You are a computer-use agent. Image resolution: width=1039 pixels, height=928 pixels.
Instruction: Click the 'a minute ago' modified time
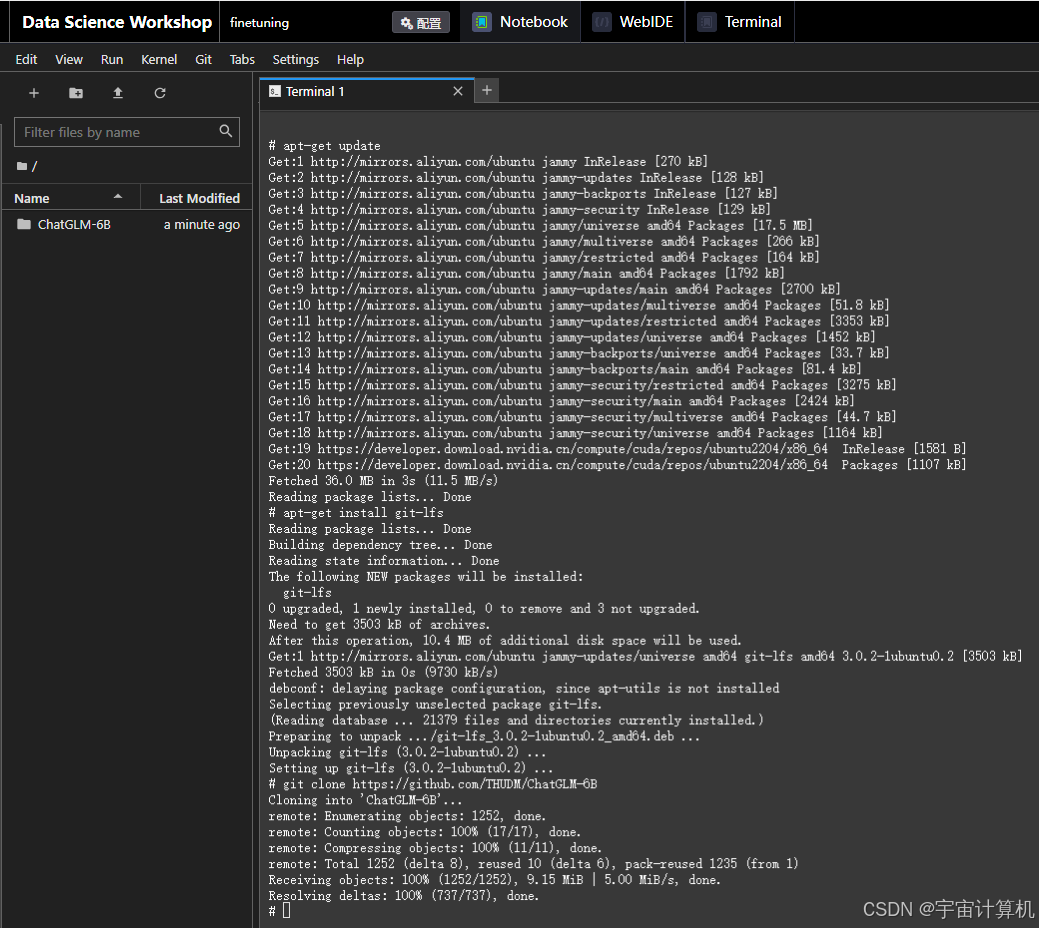click(x=201, y=225)
